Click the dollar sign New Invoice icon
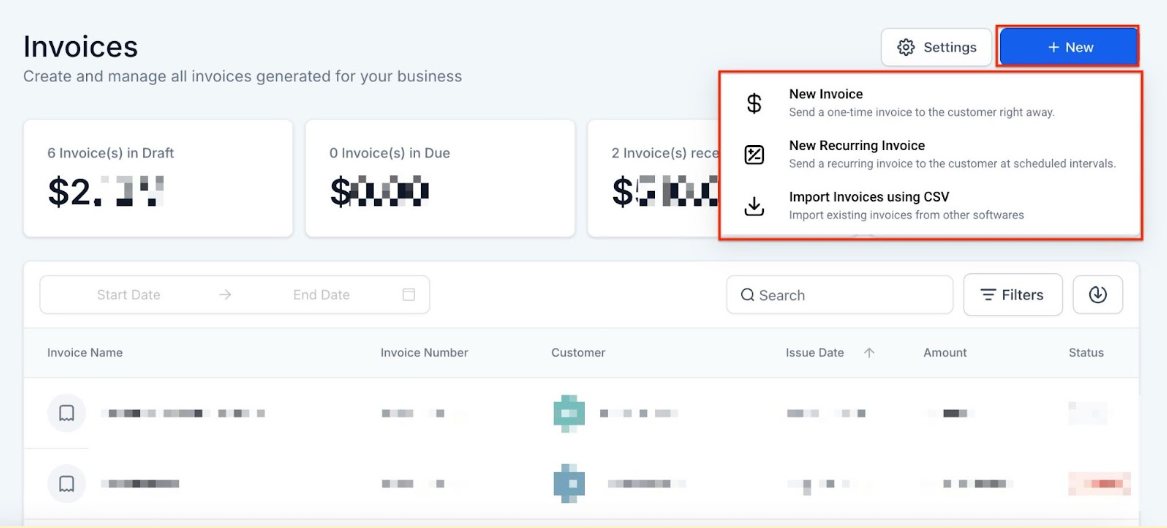 (755, 103)
